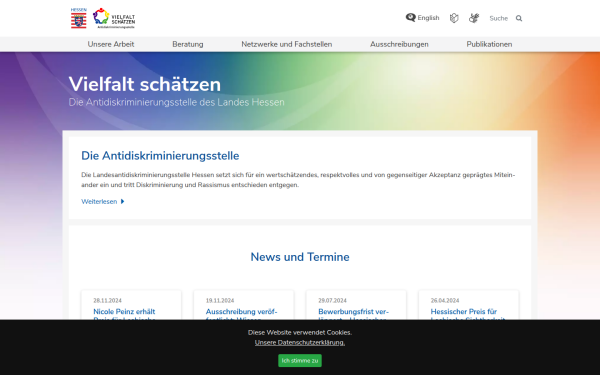Image resolution: width=600 pixels, height=375 pixels.
Task: Open Netzwerke und Fachstellen menu
Action: coord(287,44)
